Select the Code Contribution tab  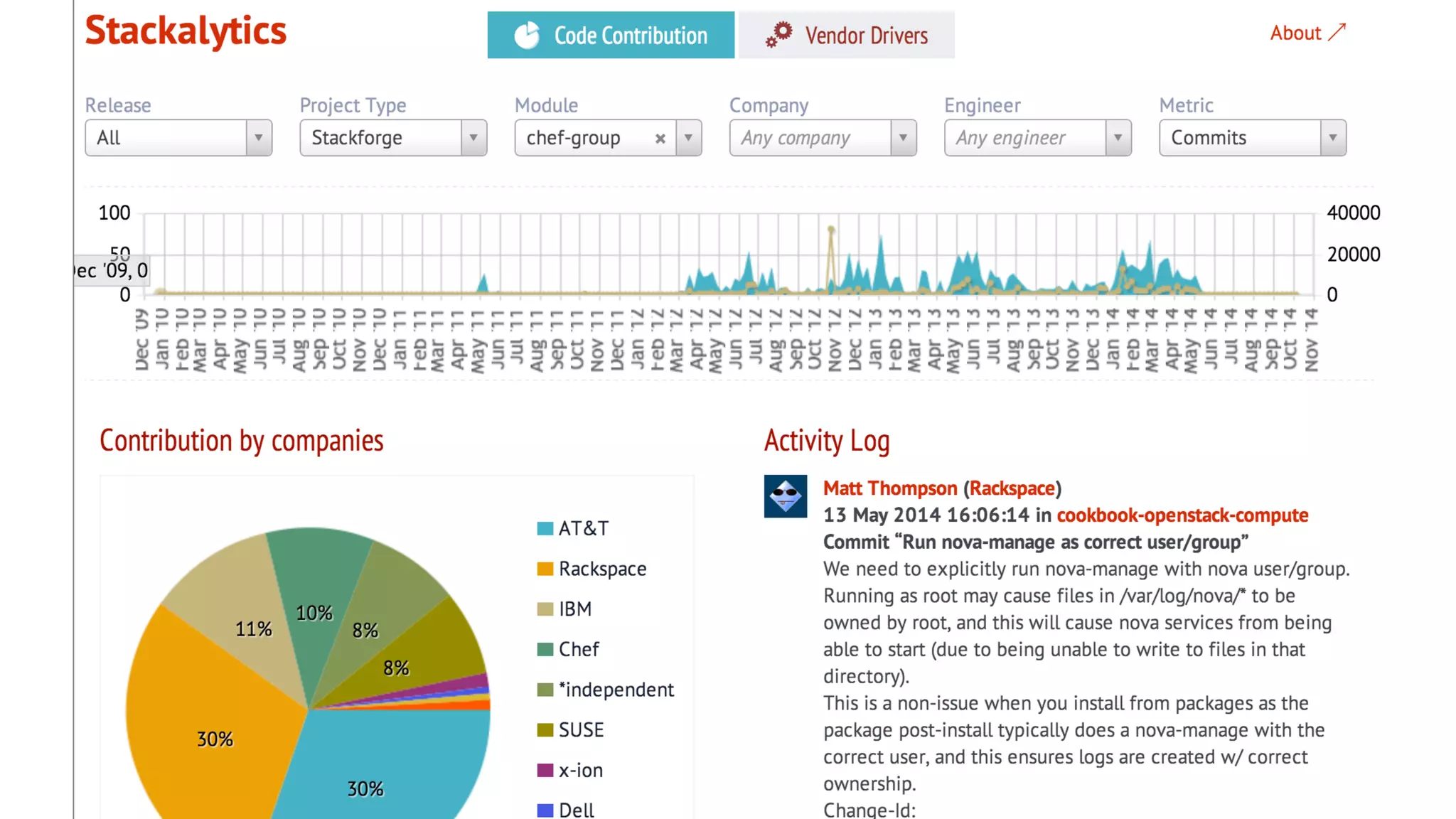(x=611, y=36)
